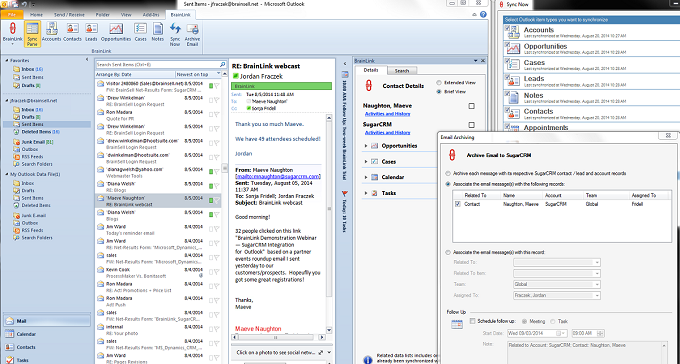Viewport: 680px width, 364px height.
Task: Click the Sync Now ribbon button
Action: 175,34
